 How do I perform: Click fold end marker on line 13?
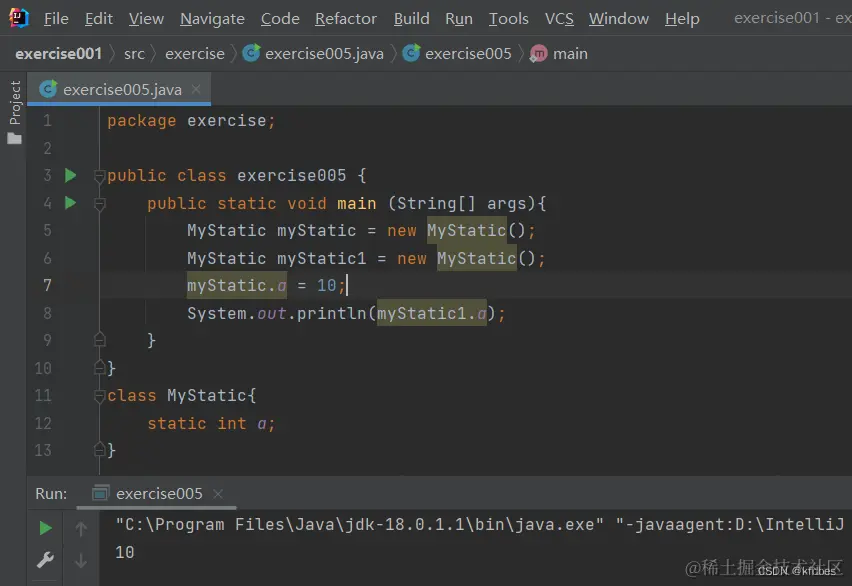click(99, 450)
